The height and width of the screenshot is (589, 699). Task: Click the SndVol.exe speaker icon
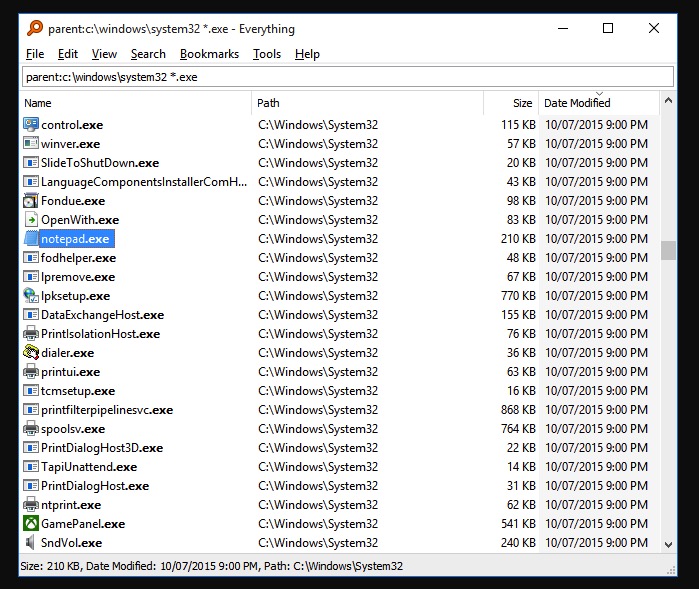pyautogui.click(x=31, y=543)
